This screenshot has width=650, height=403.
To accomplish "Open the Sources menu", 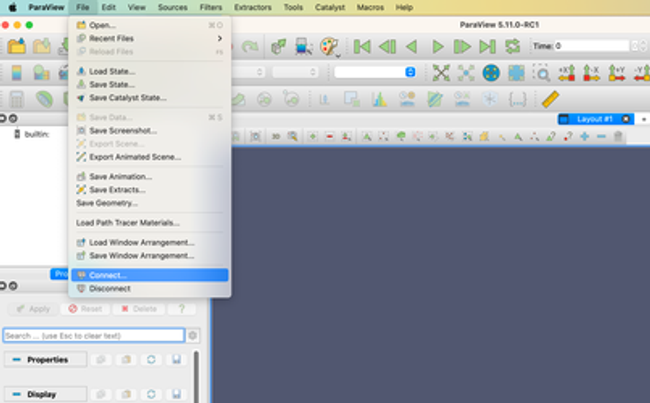I will pos(172,7).
